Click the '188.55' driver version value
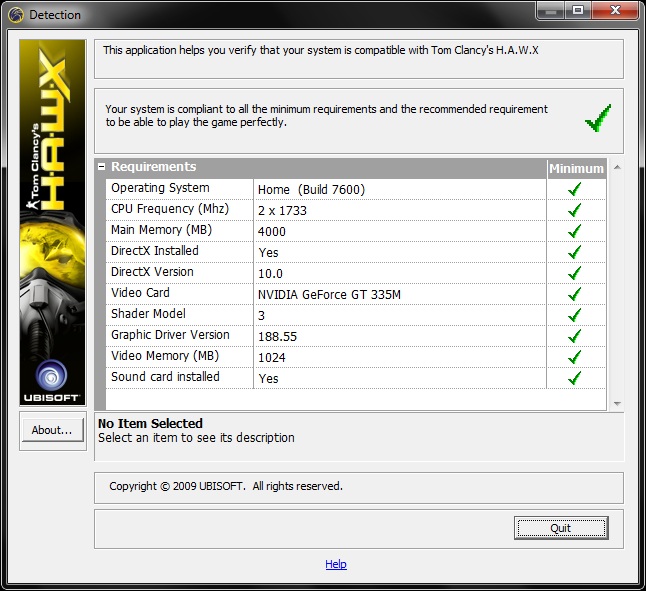The width and height of the screenshot is (646, 591). click(x=277, y=337)
